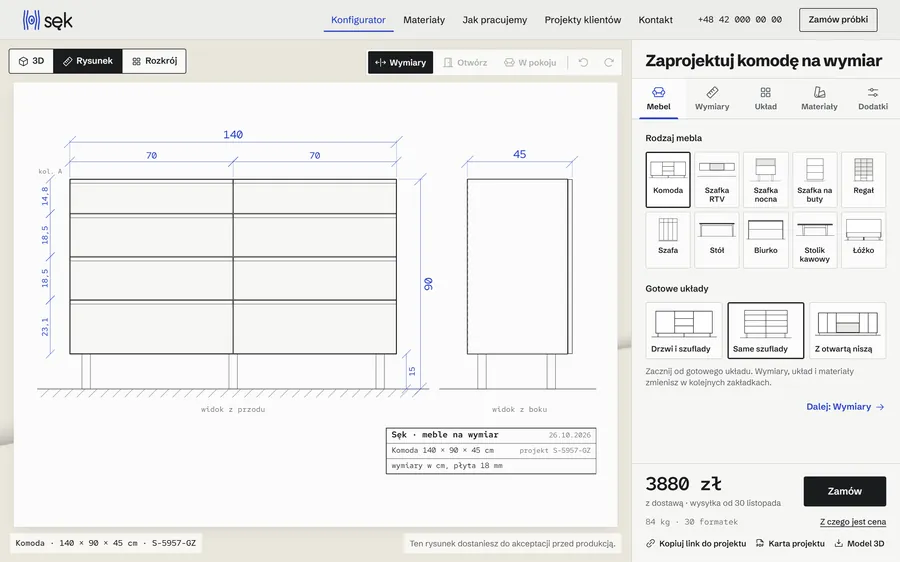Screen dimensions: 900x562
Task: Switch to Rozkrój cutting view
Action: tap(154, 61)
